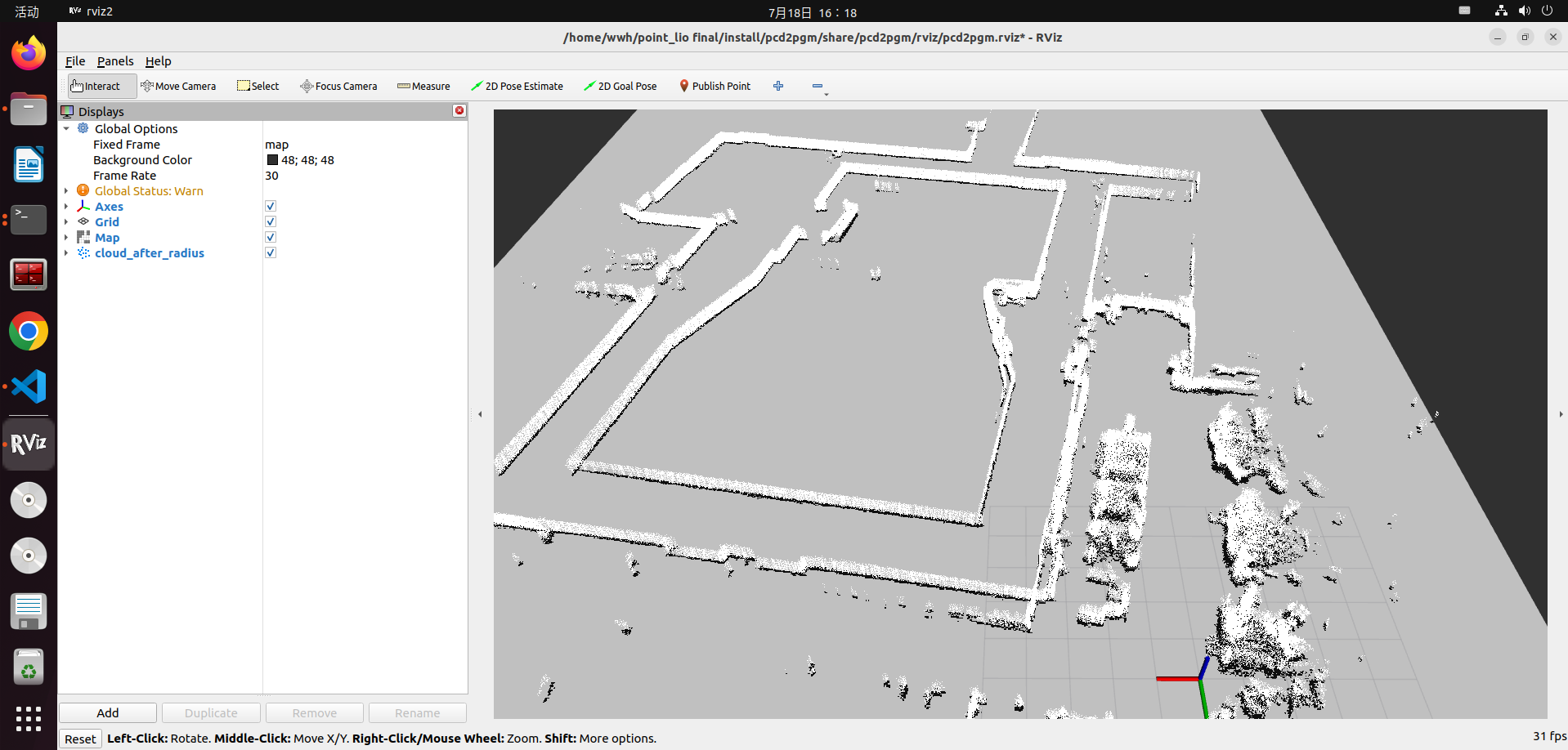Open the clock and calendar menu
The height and width of the screenshot is (750, 1568).
[812, 12]
